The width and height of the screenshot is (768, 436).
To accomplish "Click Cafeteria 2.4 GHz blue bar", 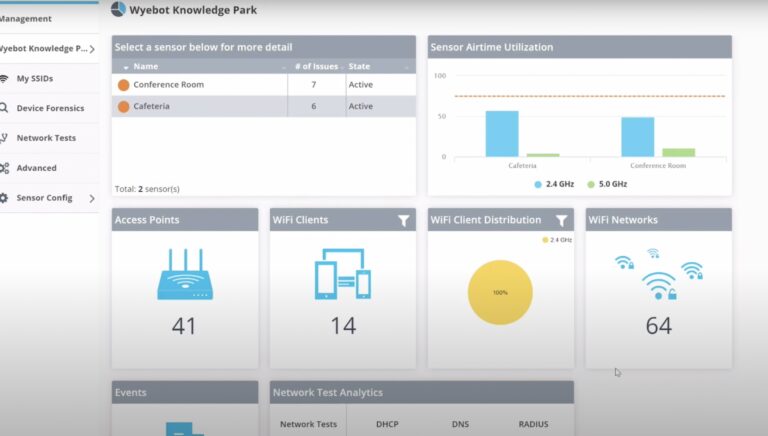I will coord(502,134).
